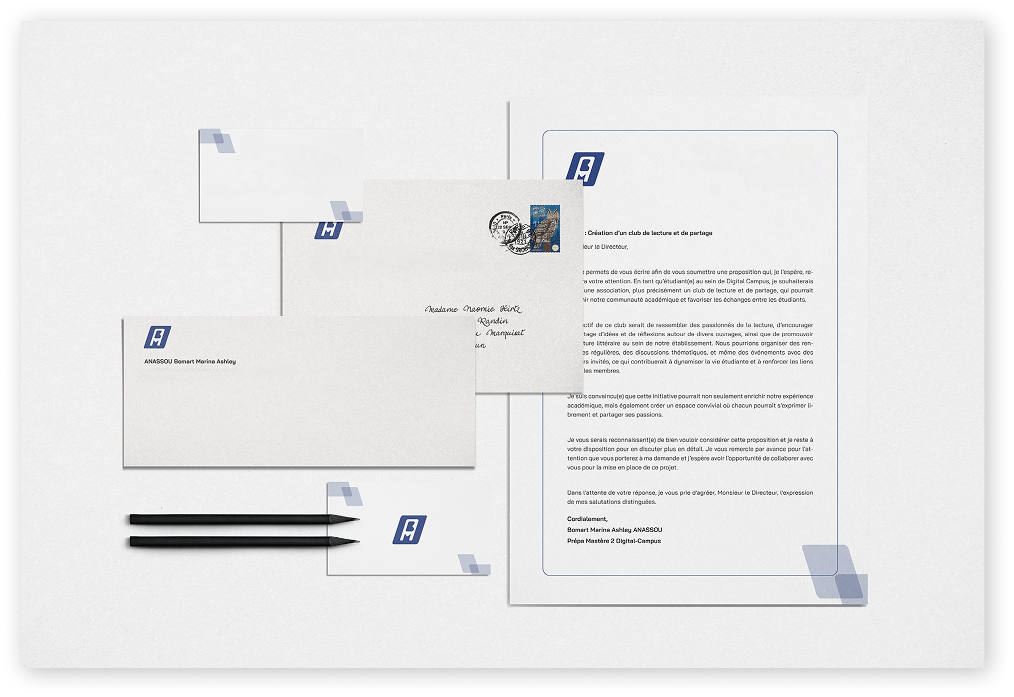Click the overlapping blue shapes at the letter's bottom-right corner
The image size is (1014, 697).
(833, 573)
